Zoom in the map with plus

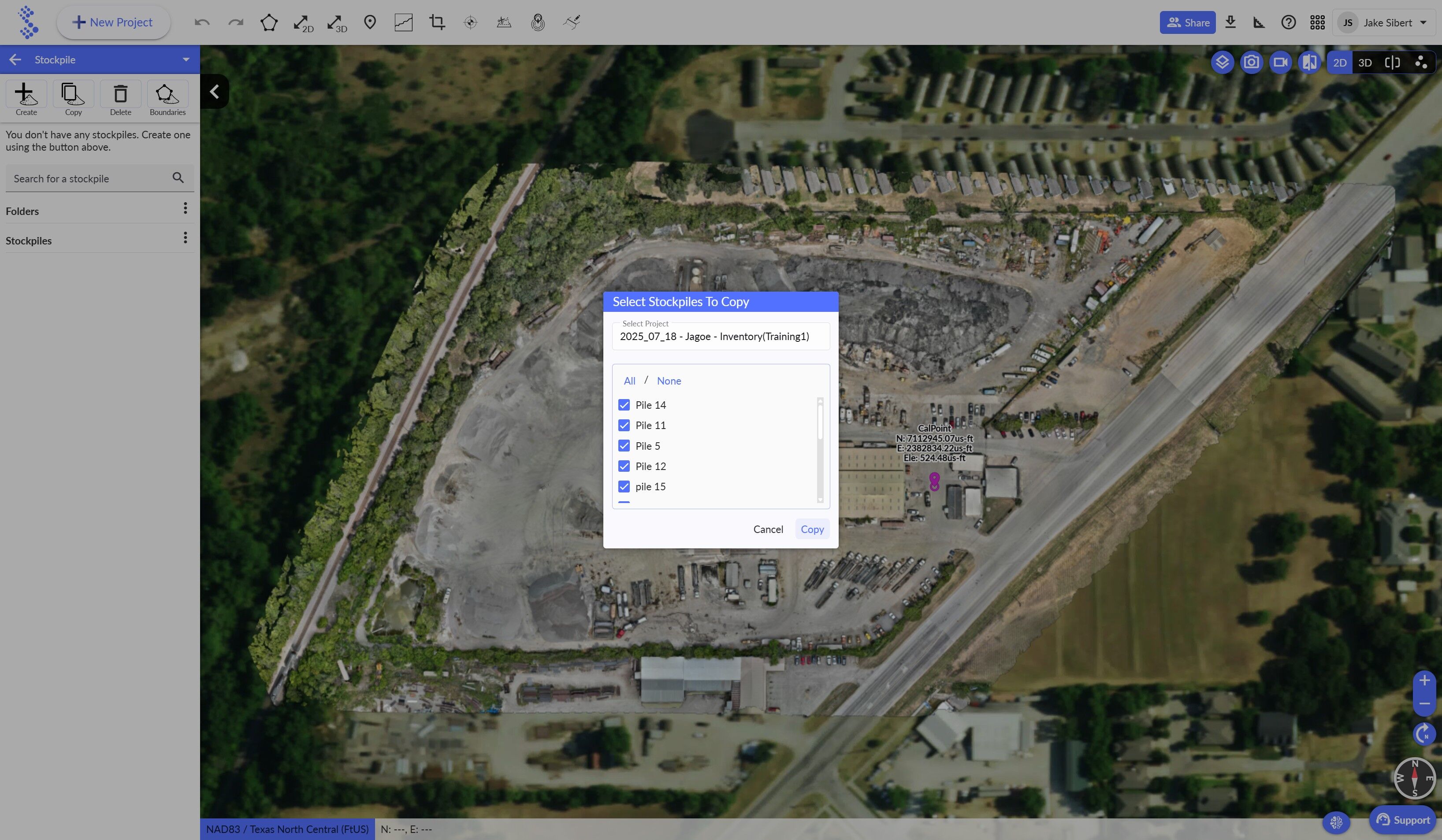pos(1424,681)
